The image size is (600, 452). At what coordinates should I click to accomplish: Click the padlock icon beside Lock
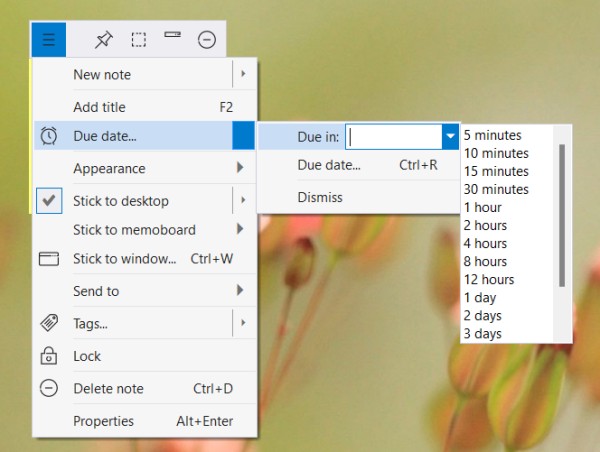(x=49, y=356)
